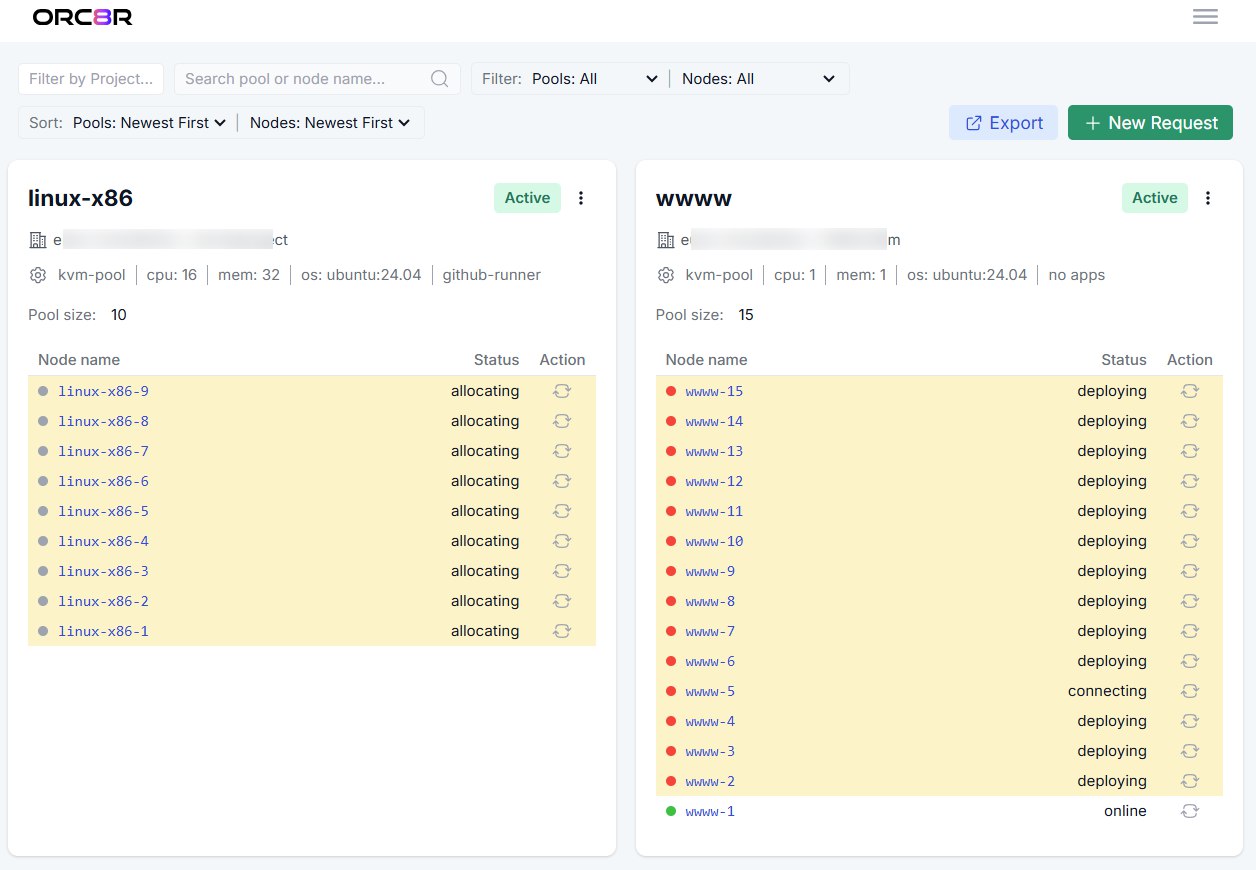Open linux-x86 pool options menu
The height and width of the screenshot is (870, 1256).
pos(581,198)
